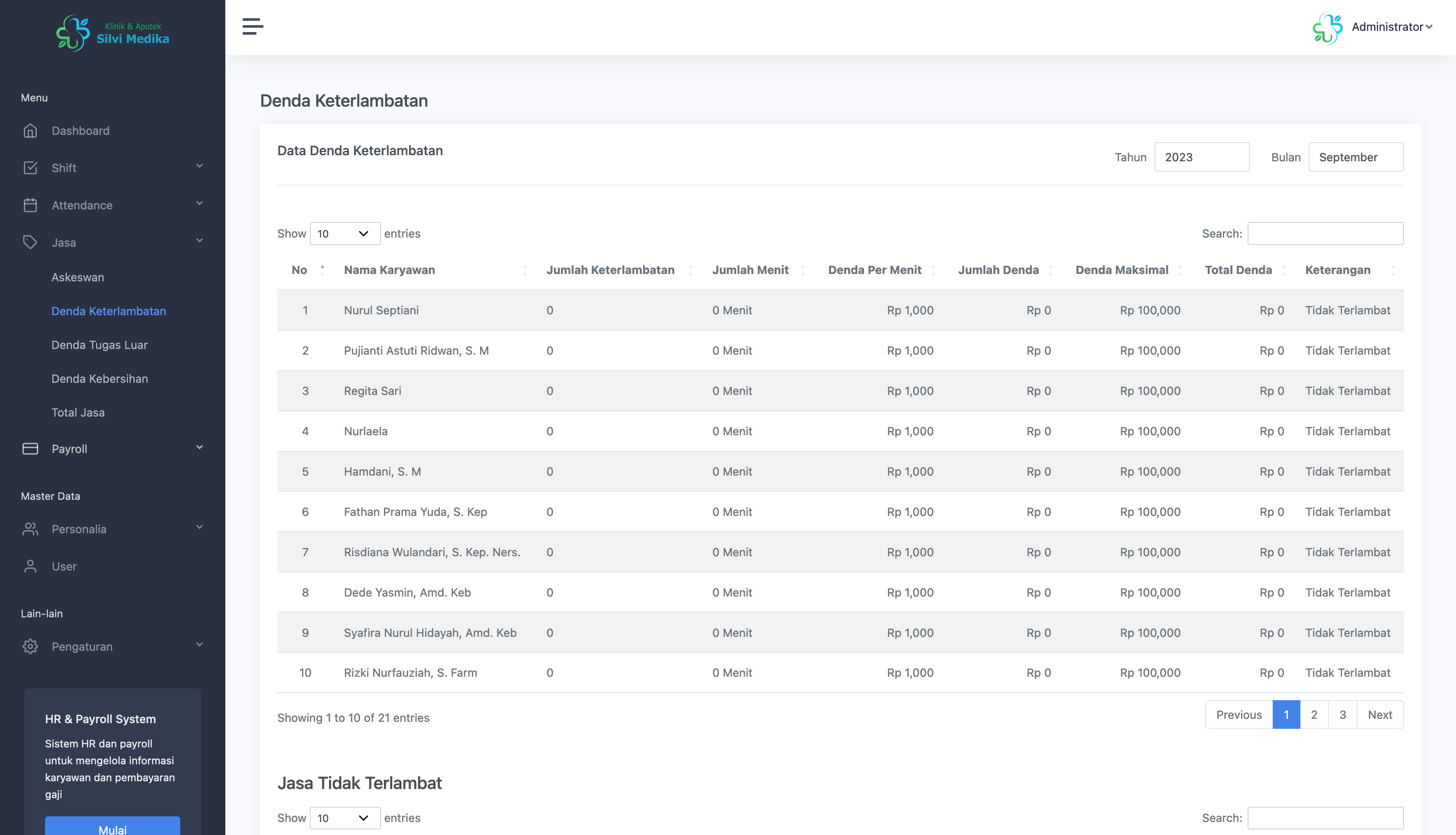This screenshot has width=1456, height=835.
Task: Open the Denda Kebersihan submenu item
Action: (100, 378)
